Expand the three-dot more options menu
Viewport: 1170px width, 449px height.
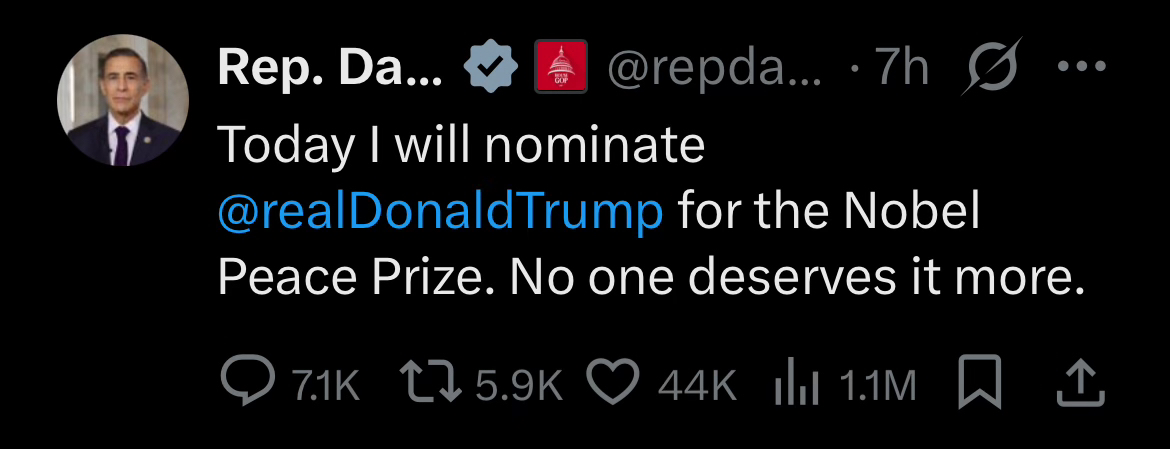[1081, 68]
